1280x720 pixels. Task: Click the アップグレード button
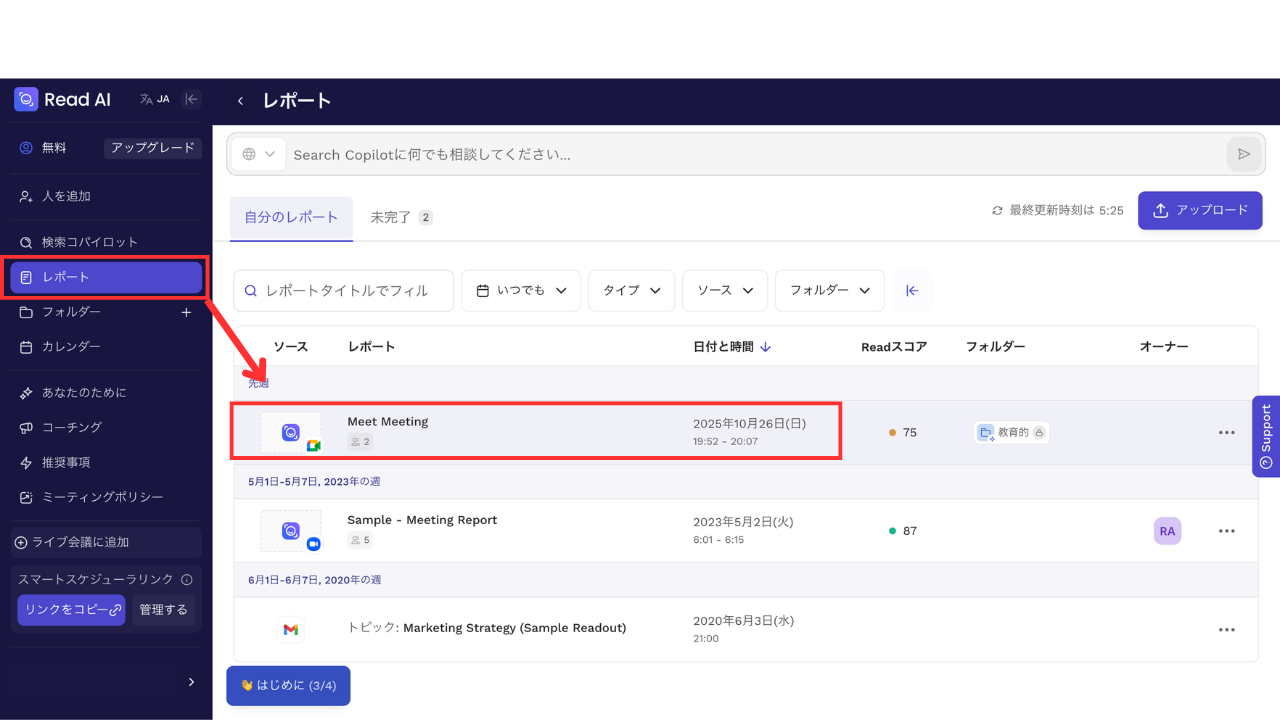tap(153, 148)
